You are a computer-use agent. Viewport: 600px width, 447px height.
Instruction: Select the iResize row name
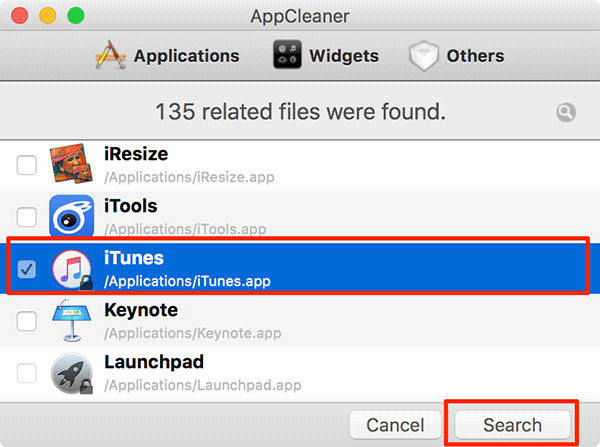[136, 154]
